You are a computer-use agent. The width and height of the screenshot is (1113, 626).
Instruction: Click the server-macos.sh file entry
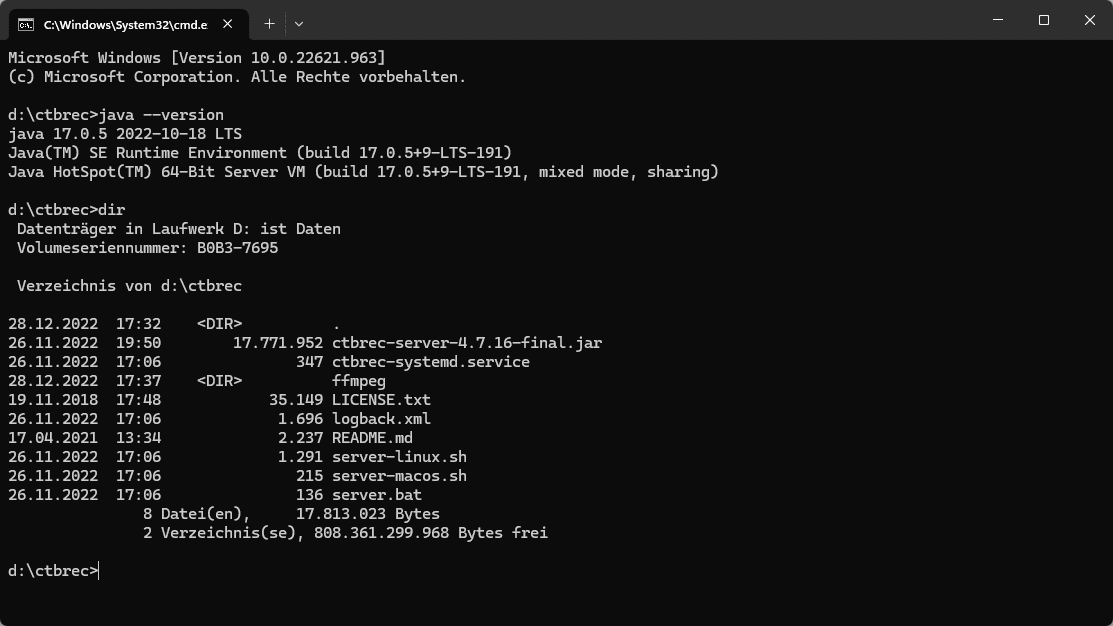click(400, 476)
